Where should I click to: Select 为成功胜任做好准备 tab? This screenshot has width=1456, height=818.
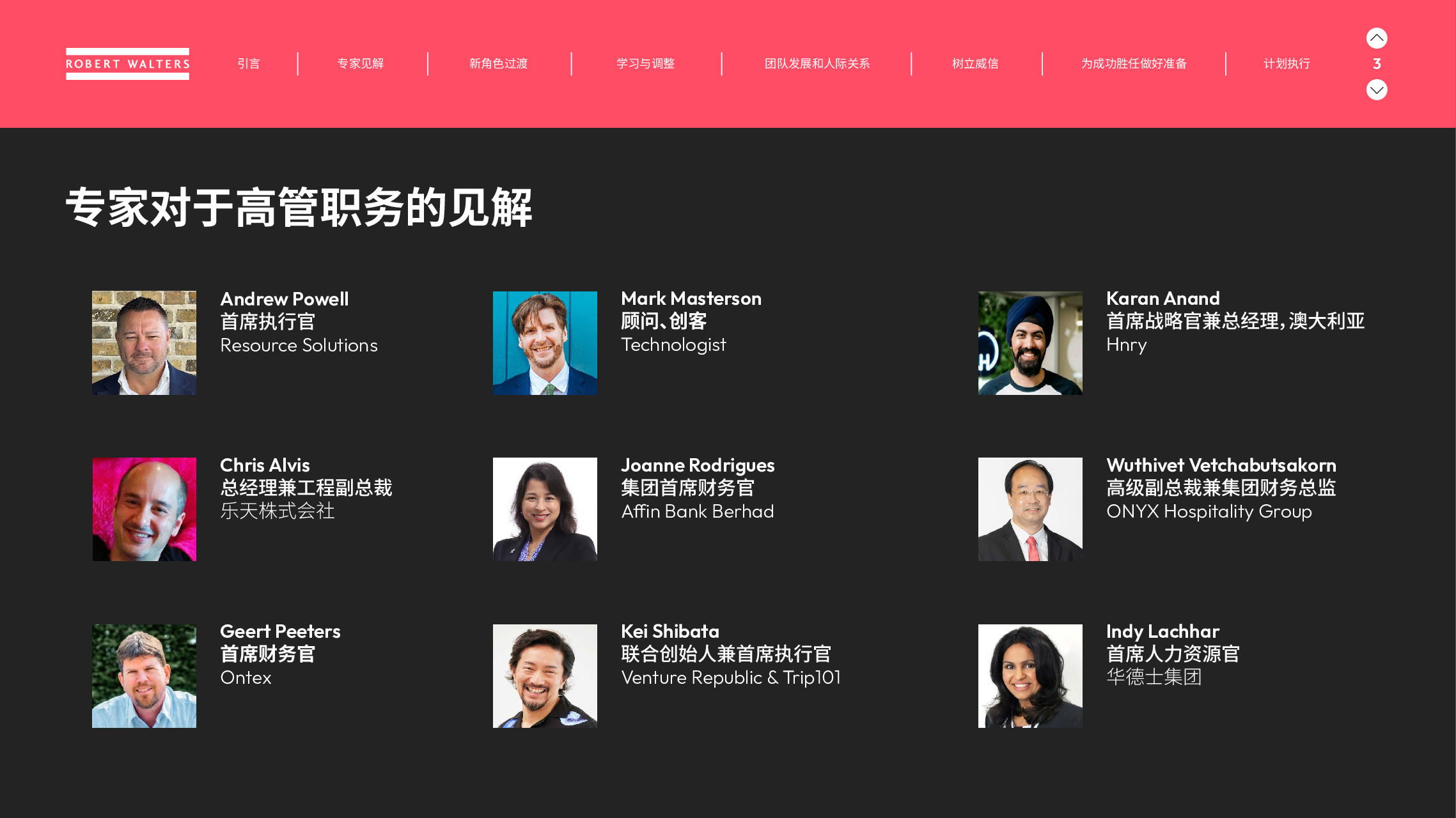[x=1134, y=64]
